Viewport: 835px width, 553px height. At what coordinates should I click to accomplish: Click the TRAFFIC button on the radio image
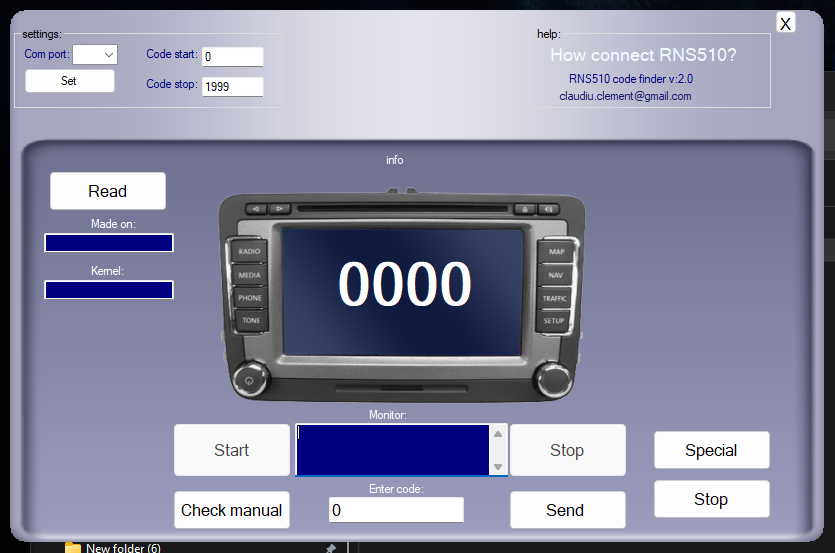(554, 298)
